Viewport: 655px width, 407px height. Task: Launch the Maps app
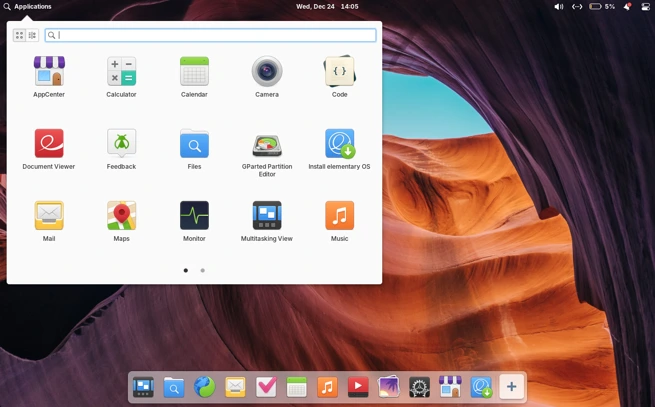tap(121, 221)
